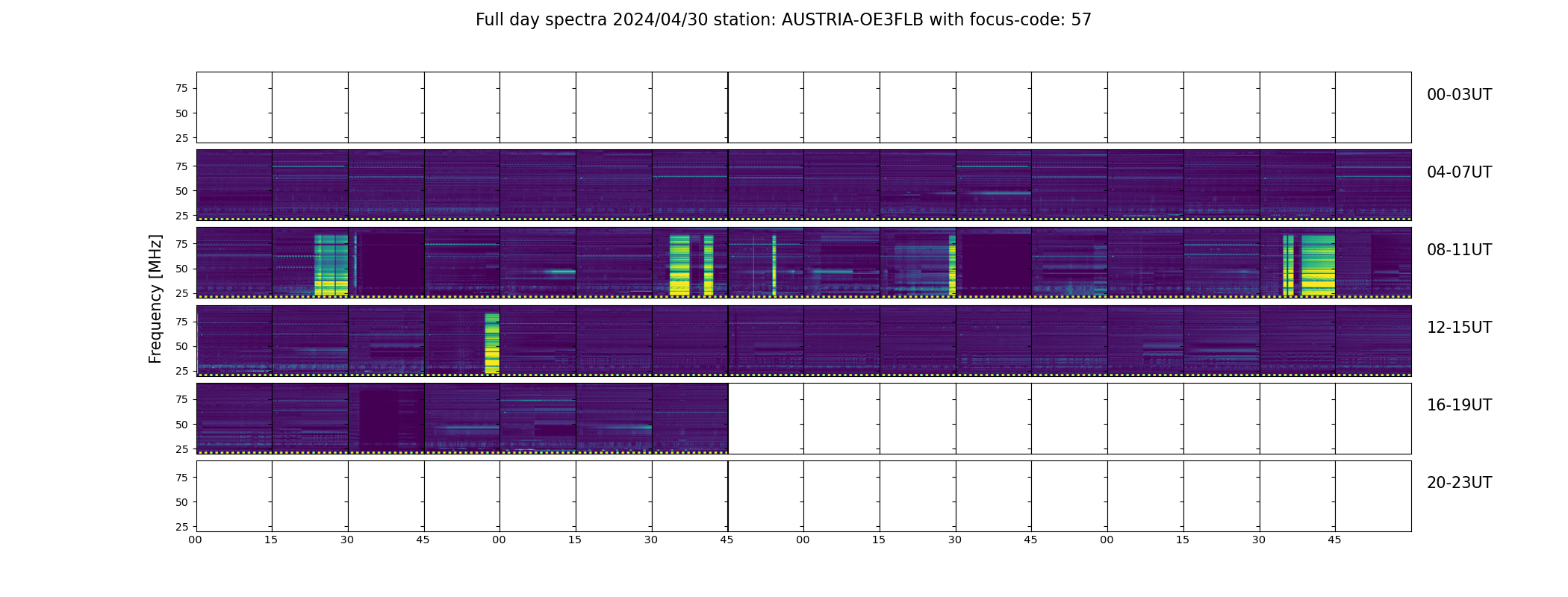Screen dimensions: 1568x597
Task: Click the last colored panel in the 16-19UT row
Action: (x=690, y=418)
